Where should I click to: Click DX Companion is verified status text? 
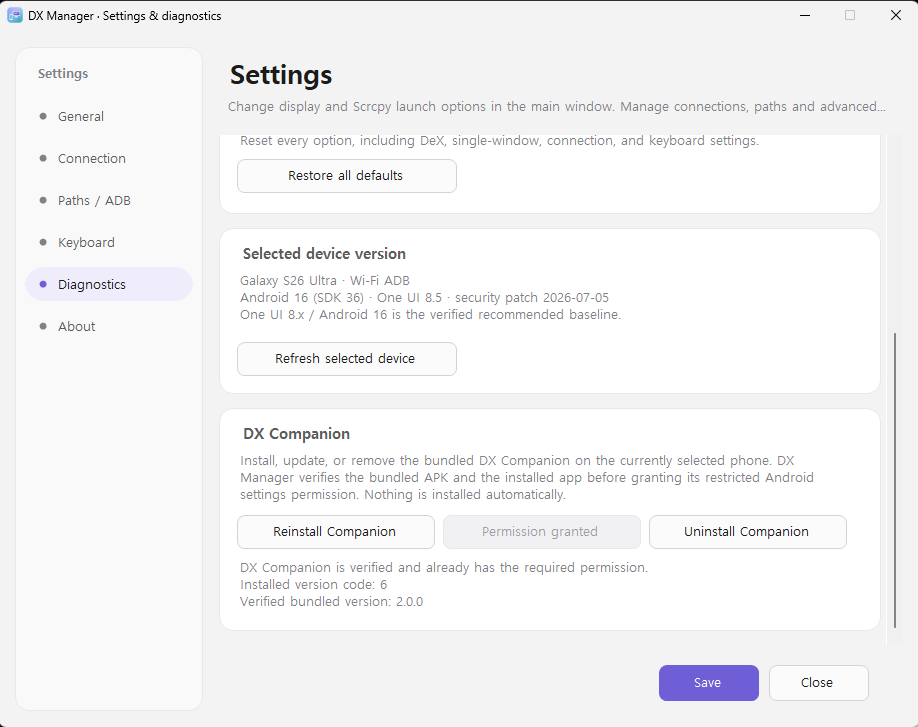point(444,568)
